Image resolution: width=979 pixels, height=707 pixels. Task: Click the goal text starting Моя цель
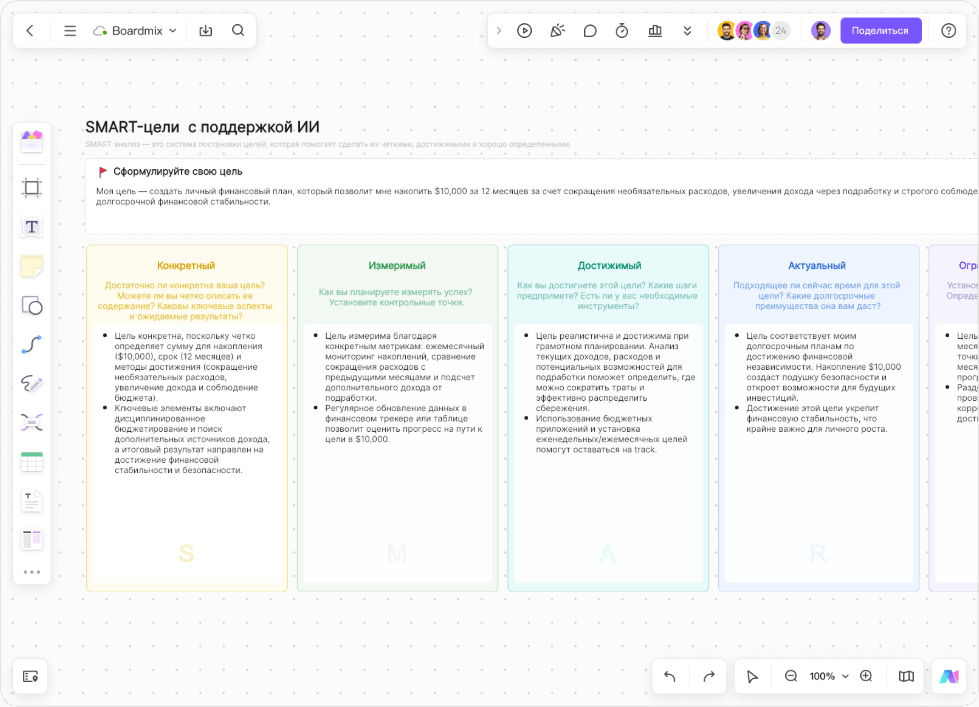(x=536, y=196)
